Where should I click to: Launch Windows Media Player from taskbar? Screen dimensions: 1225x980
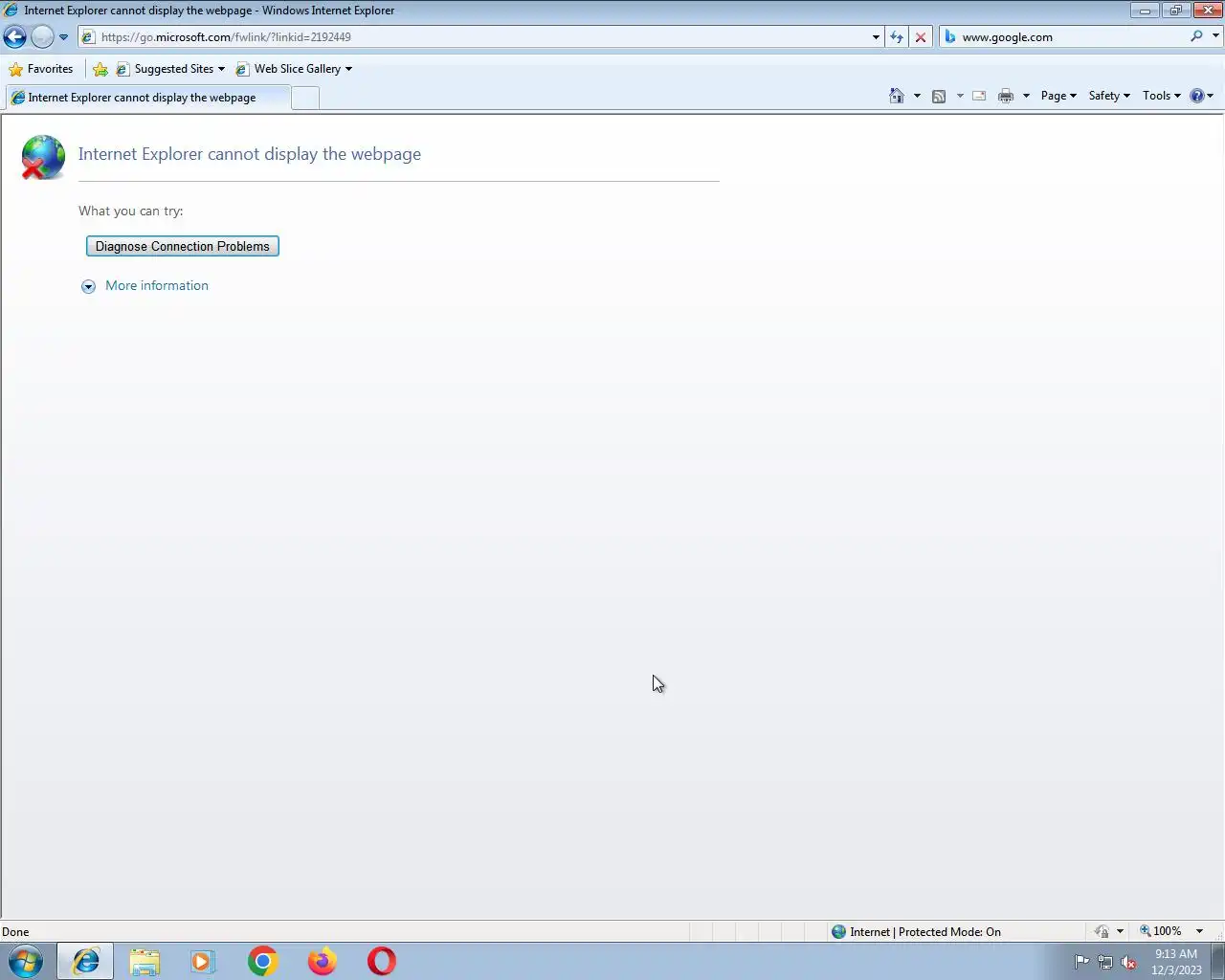203,961
